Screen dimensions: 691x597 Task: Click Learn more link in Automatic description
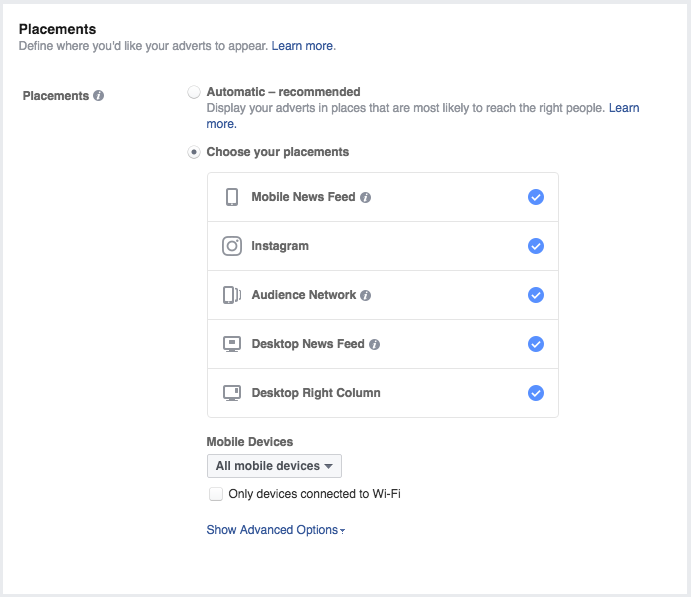(623, 108)
